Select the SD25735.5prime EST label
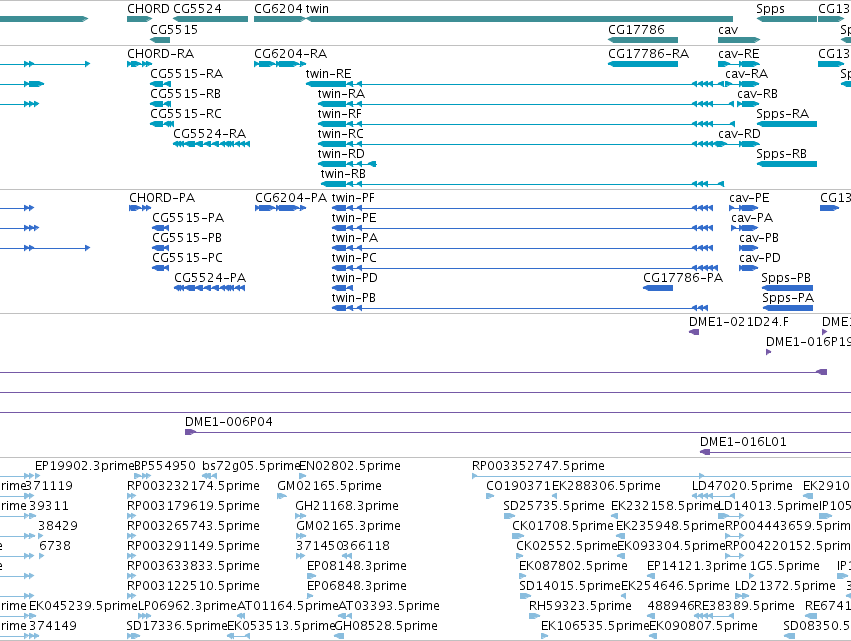Image resolution: width=851 pixels, height=641 pixels. [554, 506]
